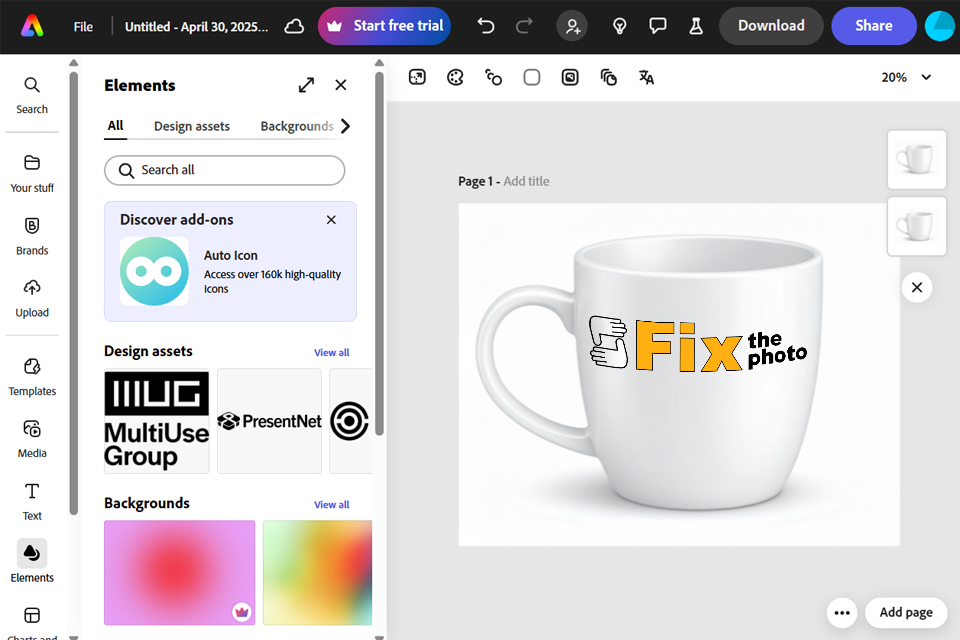Open Brands in the sidebar
The image size is (960, 640).
(x=32, y=236)
